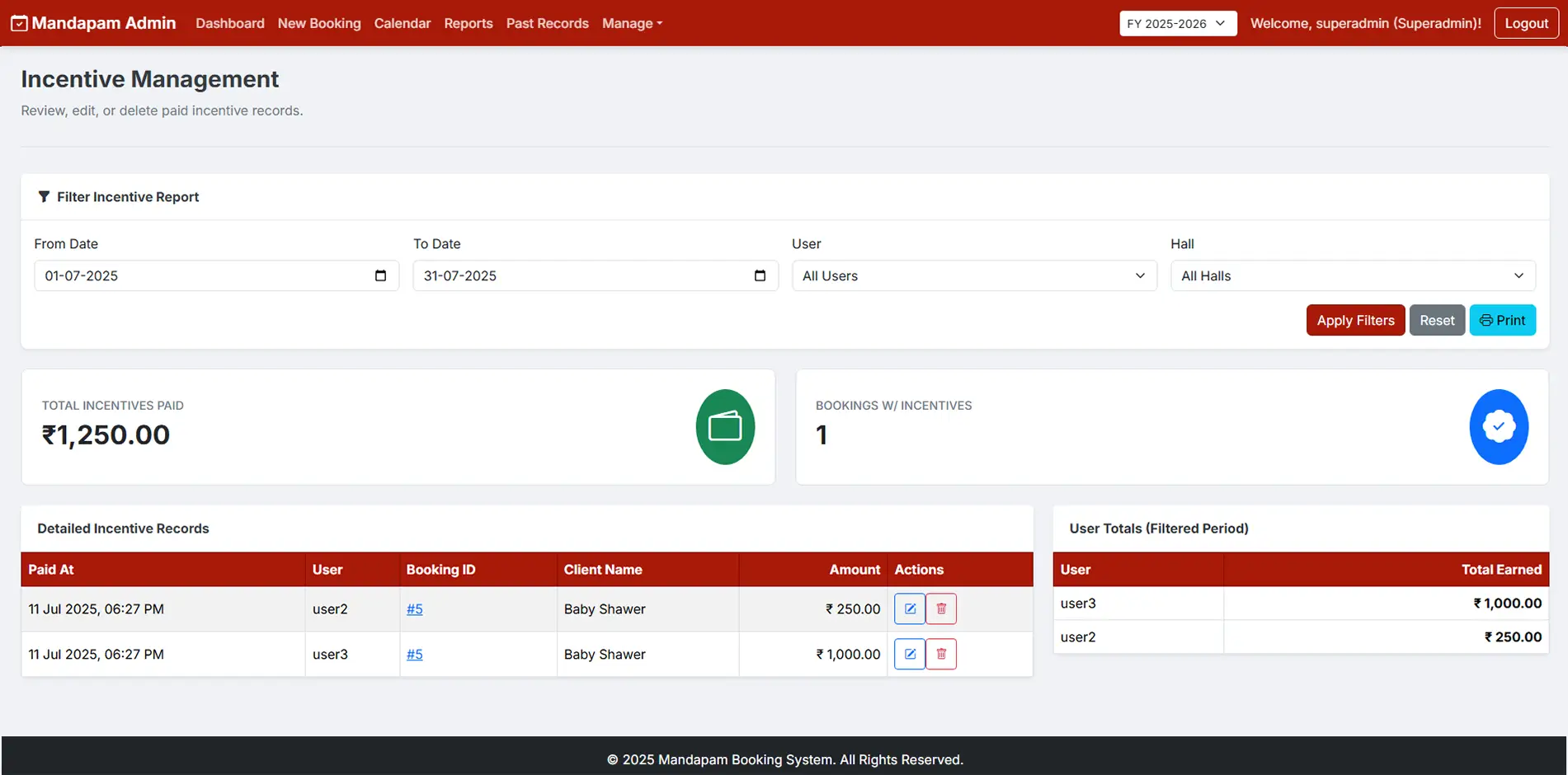
Task: Open the All Users dropdown
Action: (974, 275)
